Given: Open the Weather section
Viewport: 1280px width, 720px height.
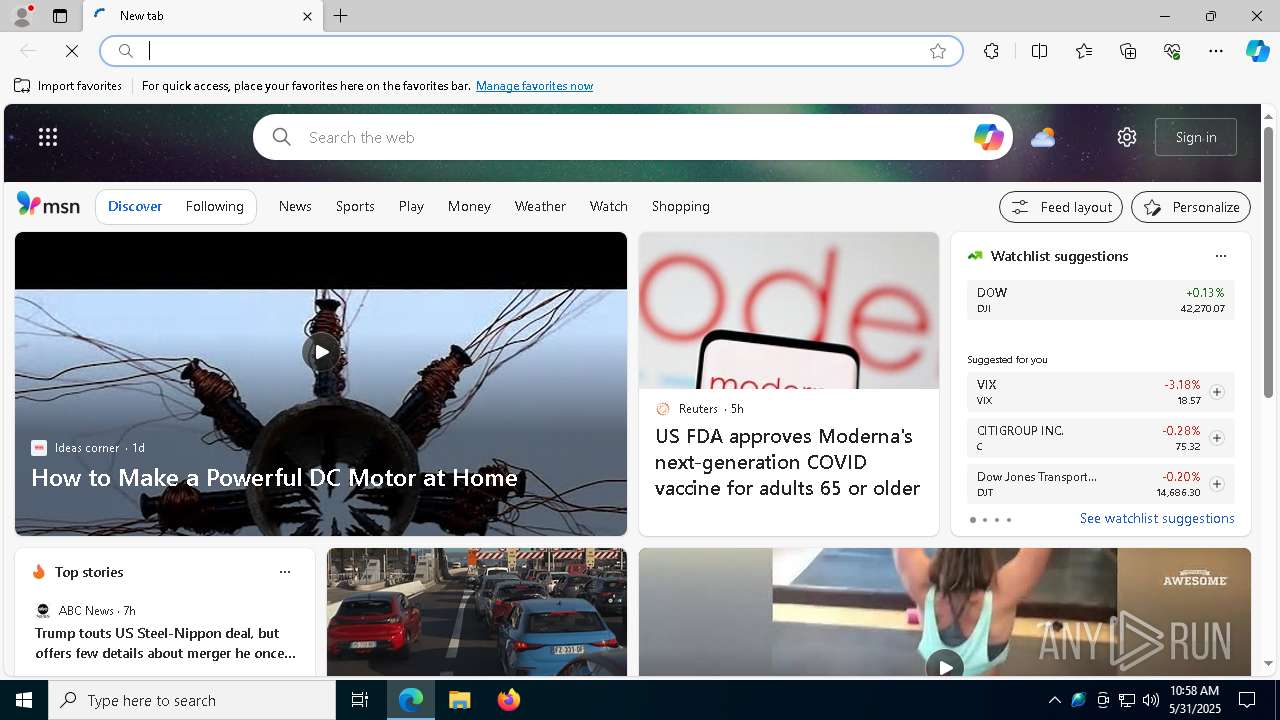Looking at the screenshot, I should pyautogui.click(x=540, y=206).
